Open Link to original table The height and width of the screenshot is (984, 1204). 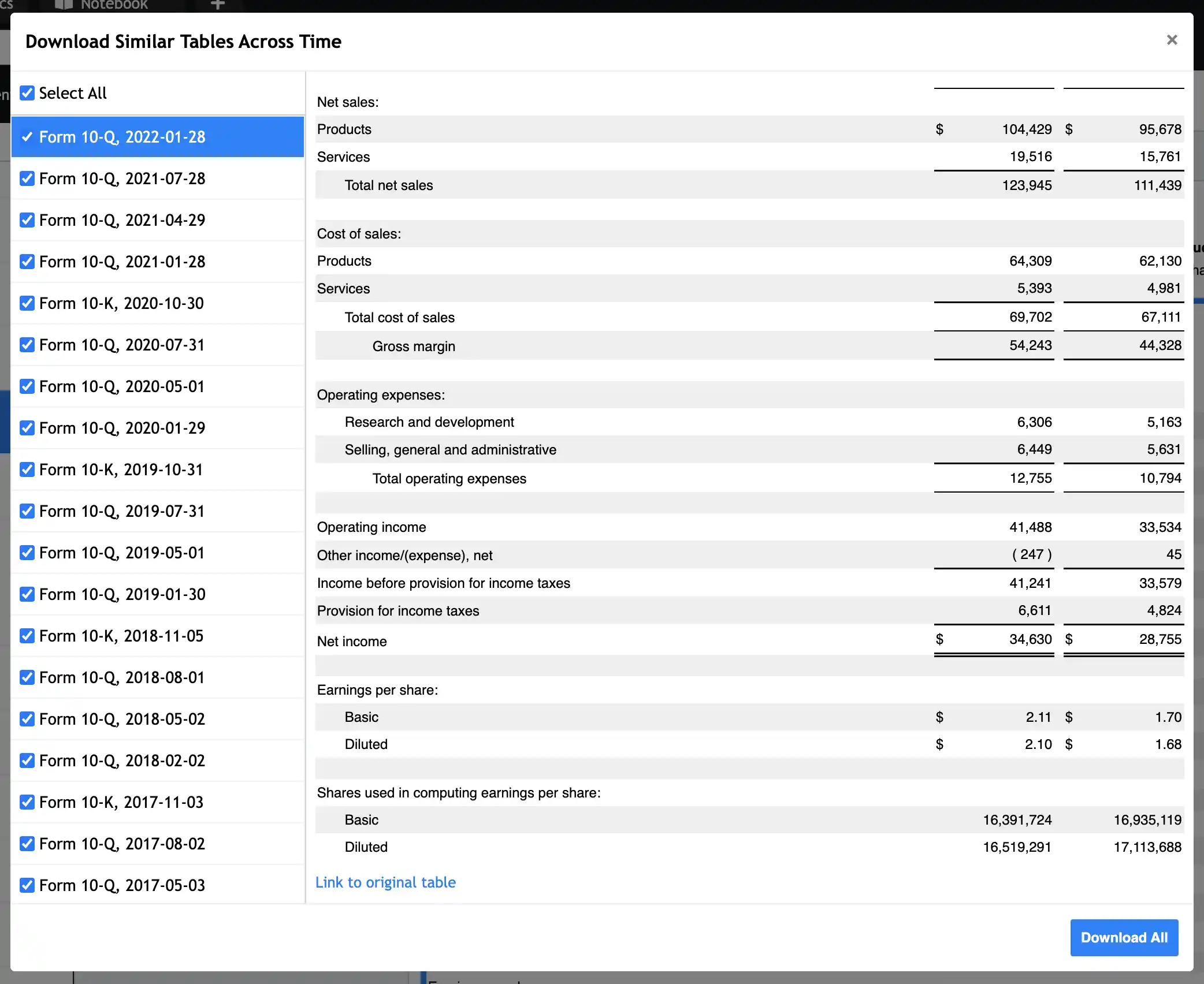(x=386, y=882)
